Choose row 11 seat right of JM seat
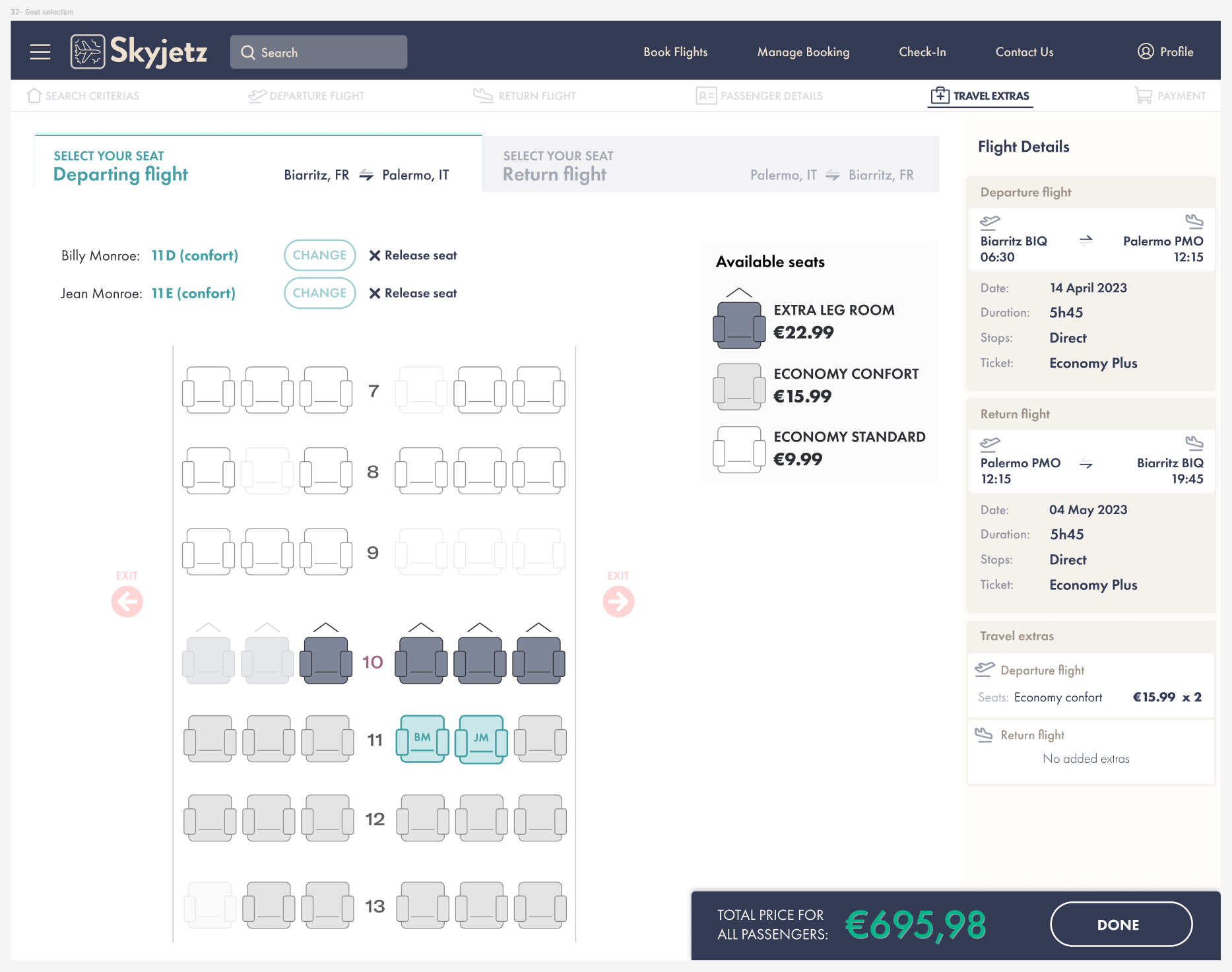Viewport: 1232px width, 972px height. pos(540,739)
